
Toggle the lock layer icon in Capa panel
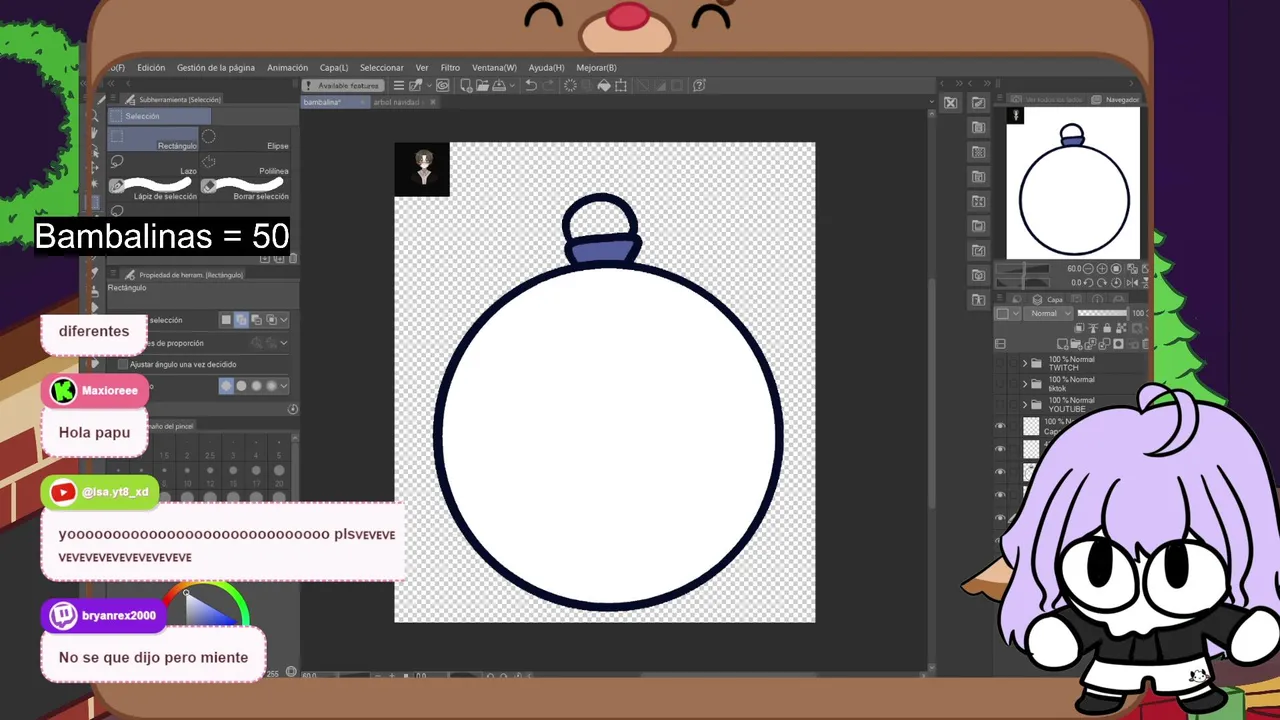pos(1107,327)
